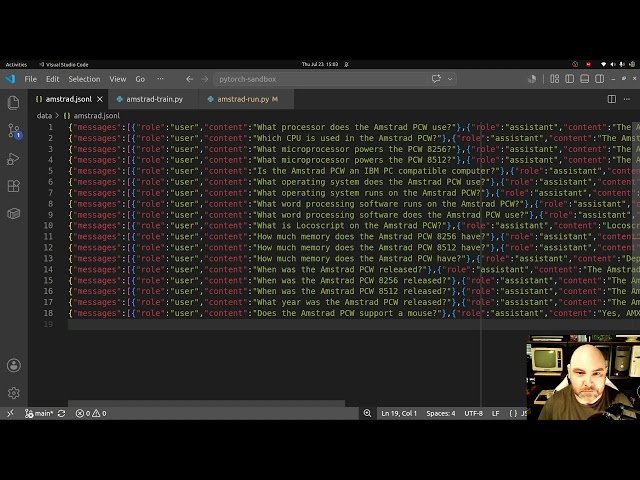The width and height of the screenshot is (640, 480).
Task: Click the data folder breadcrumb
Action: [x=44, y=116]
